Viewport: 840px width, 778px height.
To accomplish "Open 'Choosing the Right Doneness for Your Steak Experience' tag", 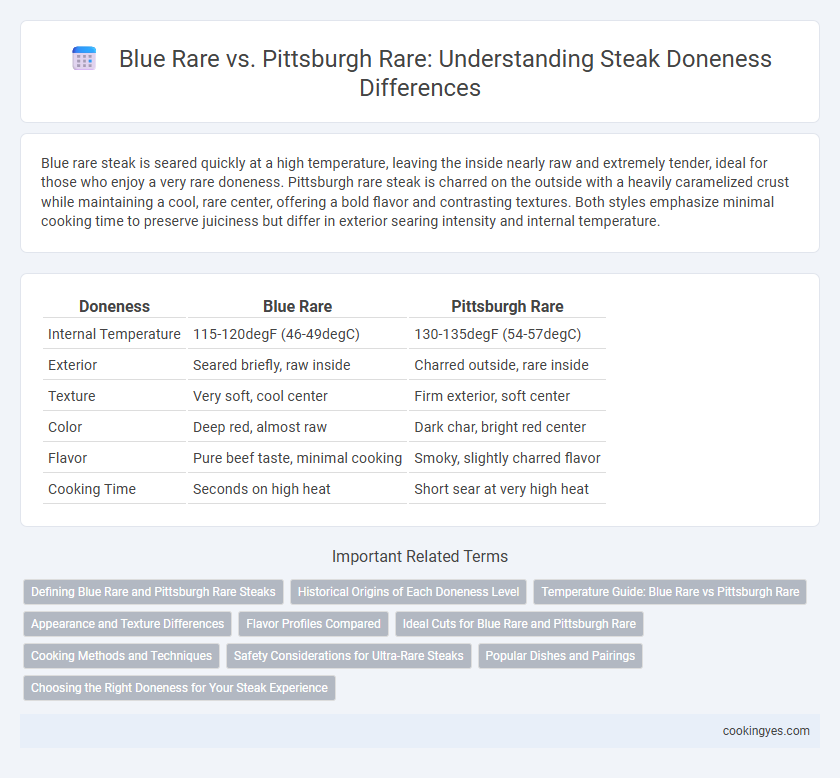I will click(x=179, y=688).
